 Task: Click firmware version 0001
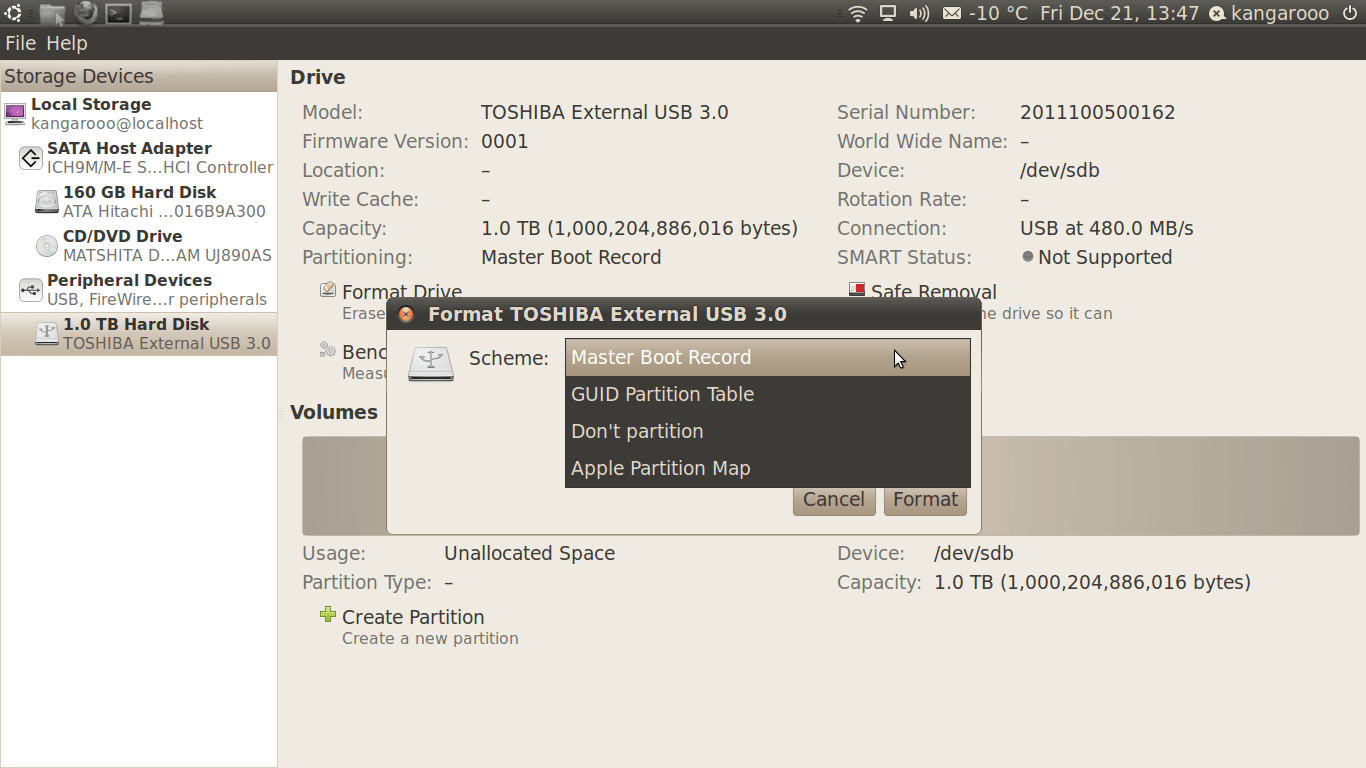[x=505, y=141]
